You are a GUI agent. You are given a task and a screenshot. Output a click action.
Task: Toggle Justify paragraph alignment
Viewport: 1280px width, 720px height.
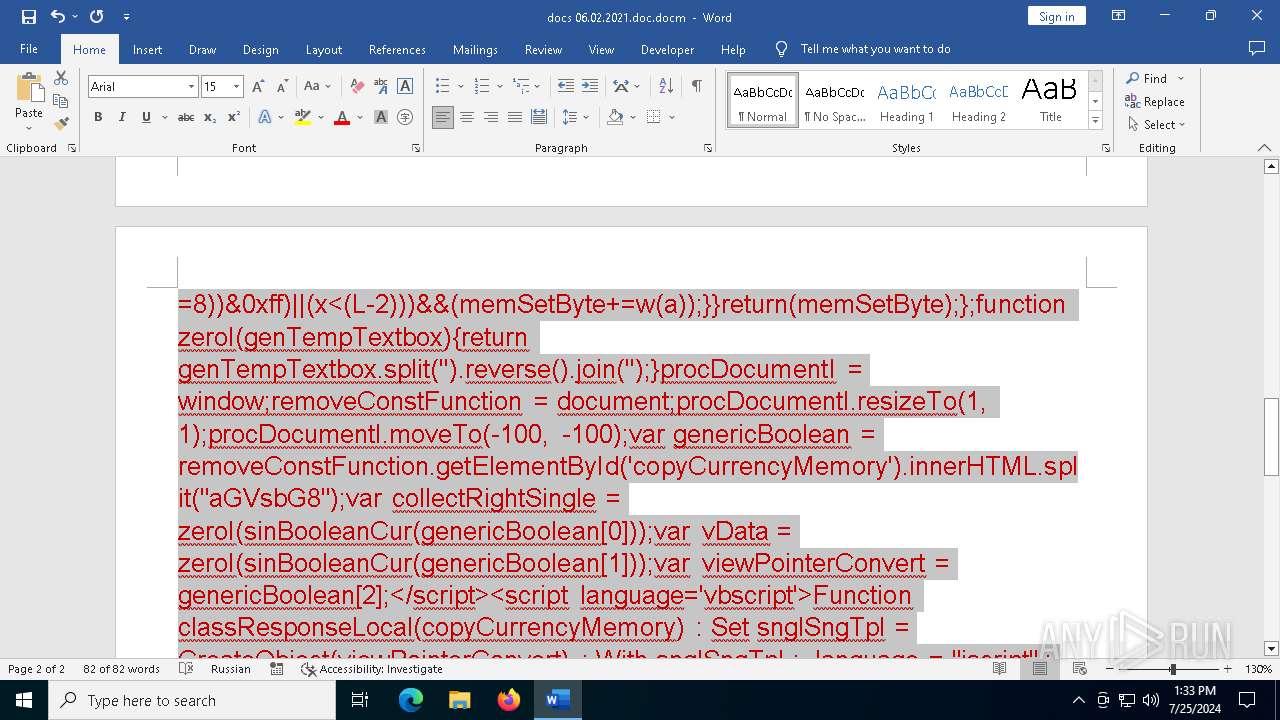point(515,117)
